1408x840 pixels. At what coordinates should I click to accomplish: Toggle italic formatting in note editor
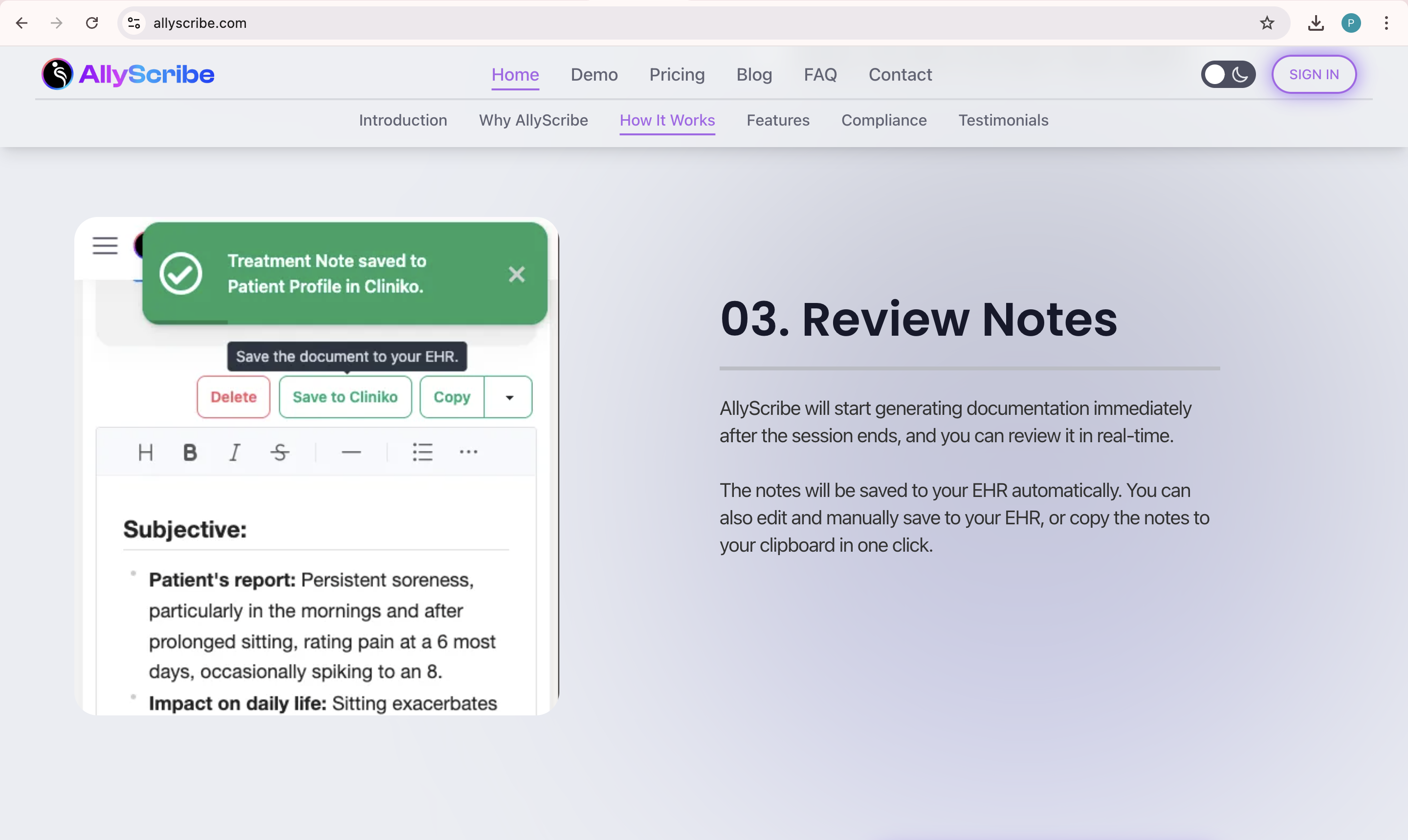[234, 452]
